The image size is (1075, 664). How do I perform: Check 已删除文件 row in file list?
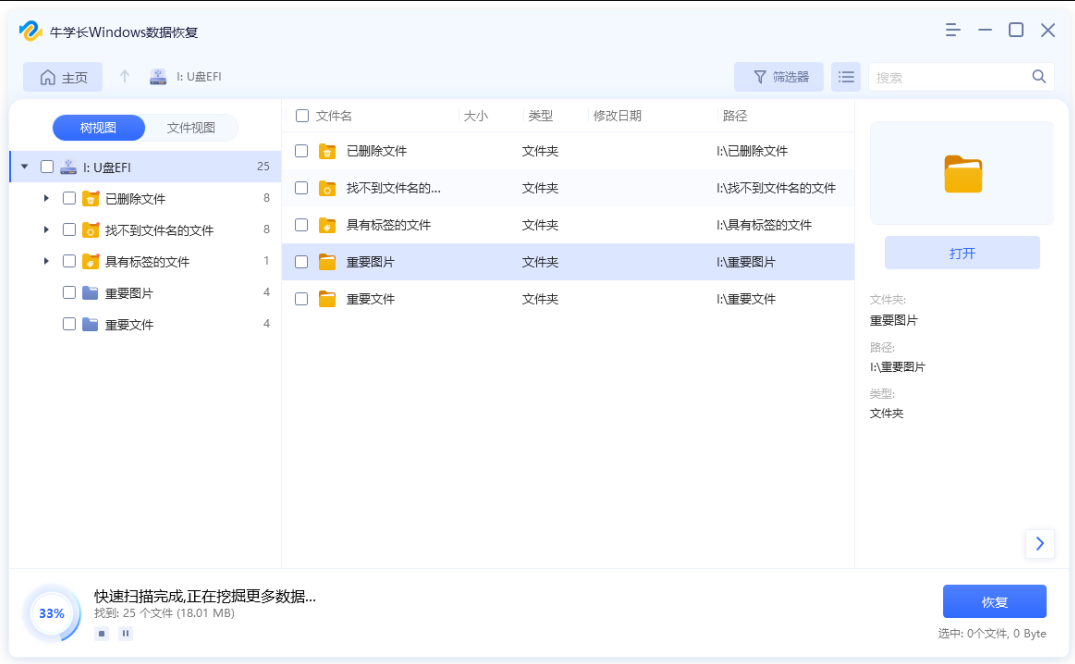[302, 151]
